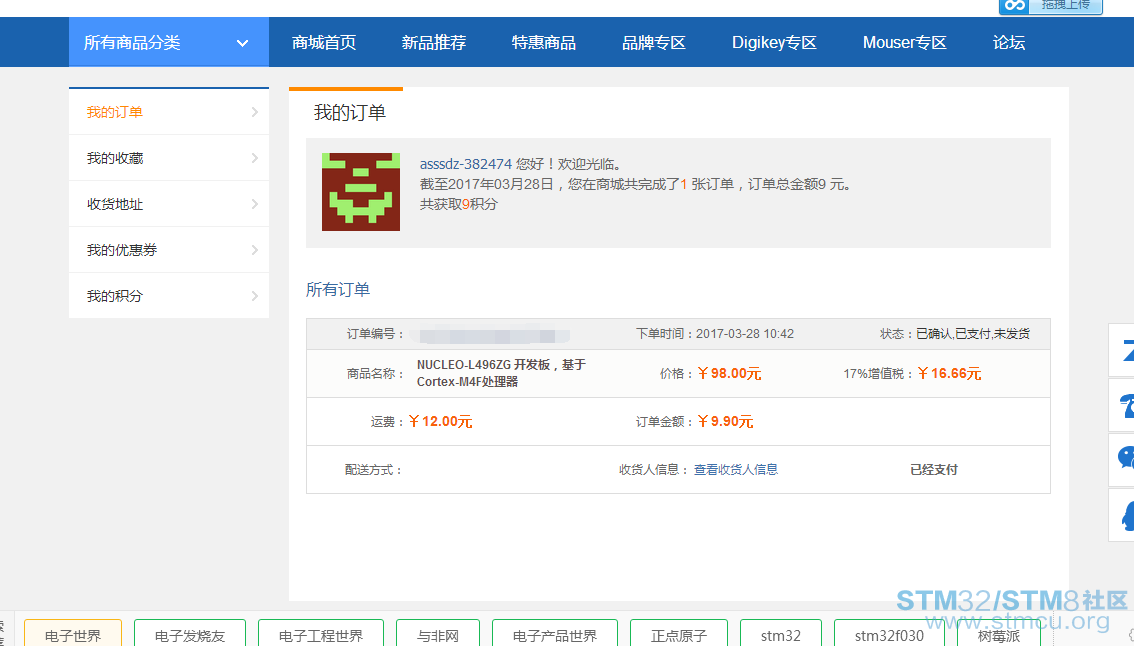Viewport: 1134px width, 646px height.
Task: Expand the 所有商品分类 category dropdown
Action: [169, 43]
